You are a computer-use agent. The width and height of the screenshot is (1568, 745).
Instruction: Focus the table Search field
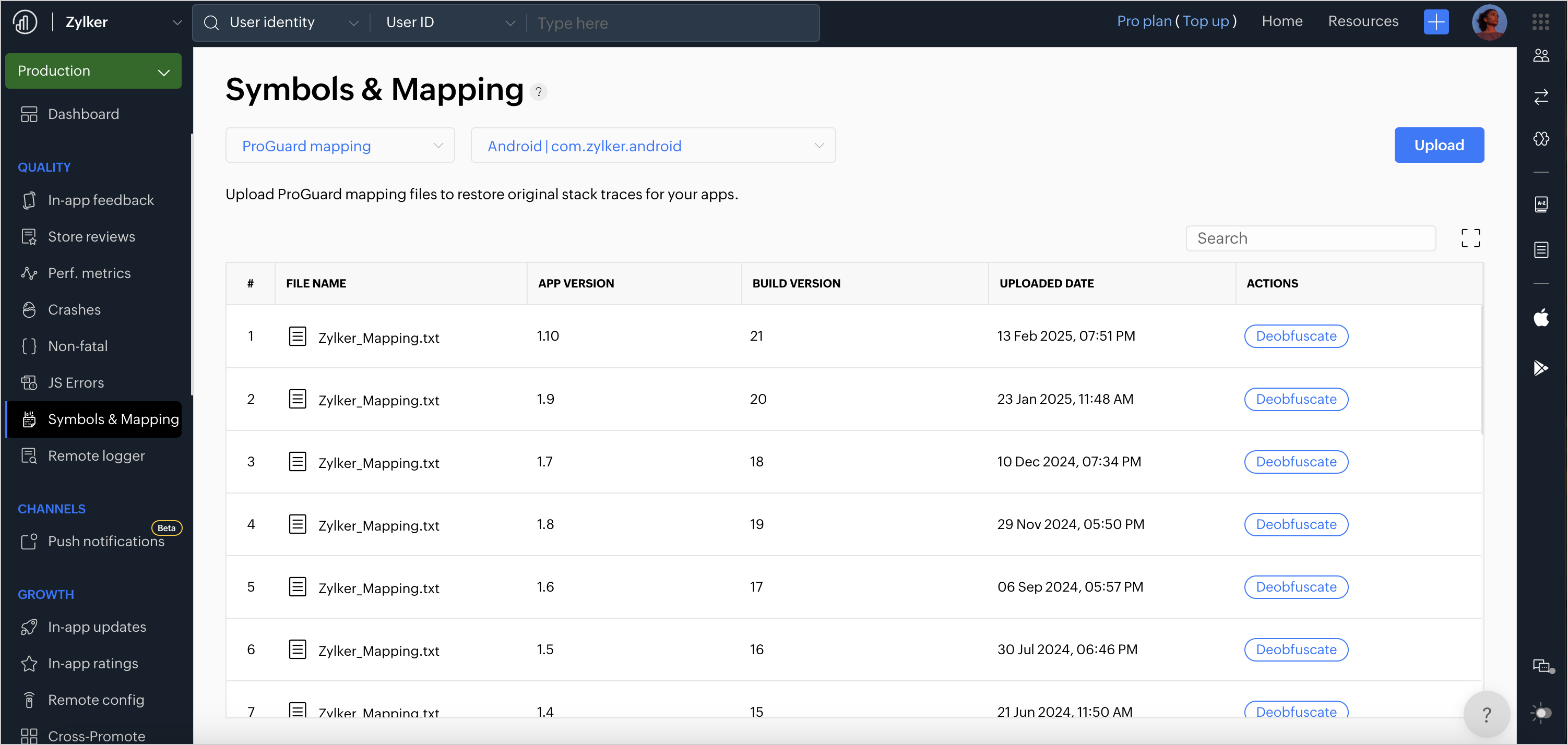click(1310, 238)
